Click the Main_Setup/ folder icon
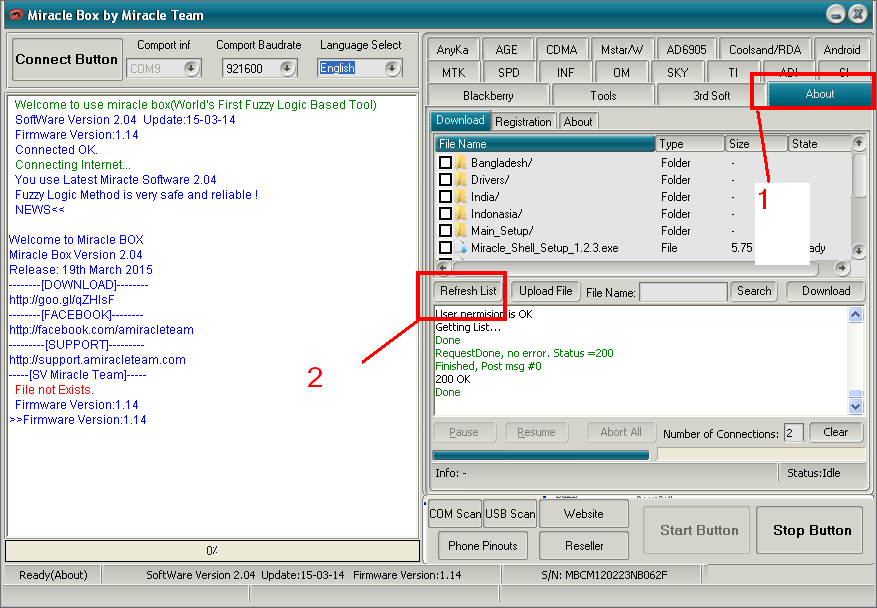Image resolution: width=877 pixels, height=608 pixels. [461, 230]
